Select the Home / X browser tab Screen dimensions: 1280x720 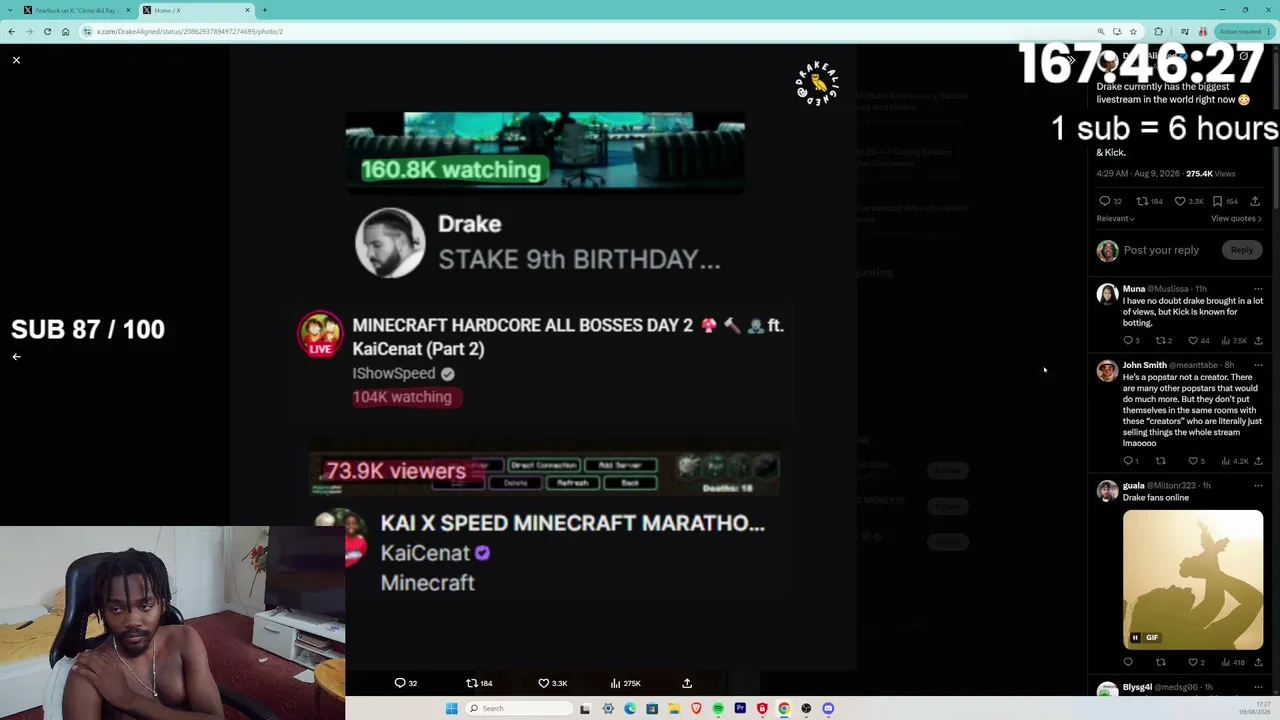pyautogui.click(x=195, y=10)
